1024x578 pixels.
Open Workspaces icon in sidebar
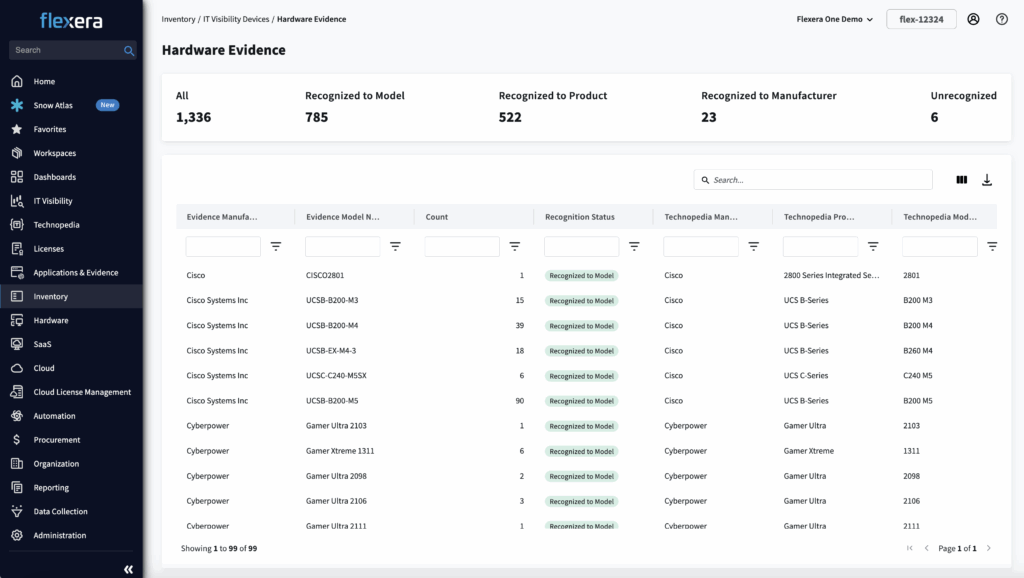17,153
